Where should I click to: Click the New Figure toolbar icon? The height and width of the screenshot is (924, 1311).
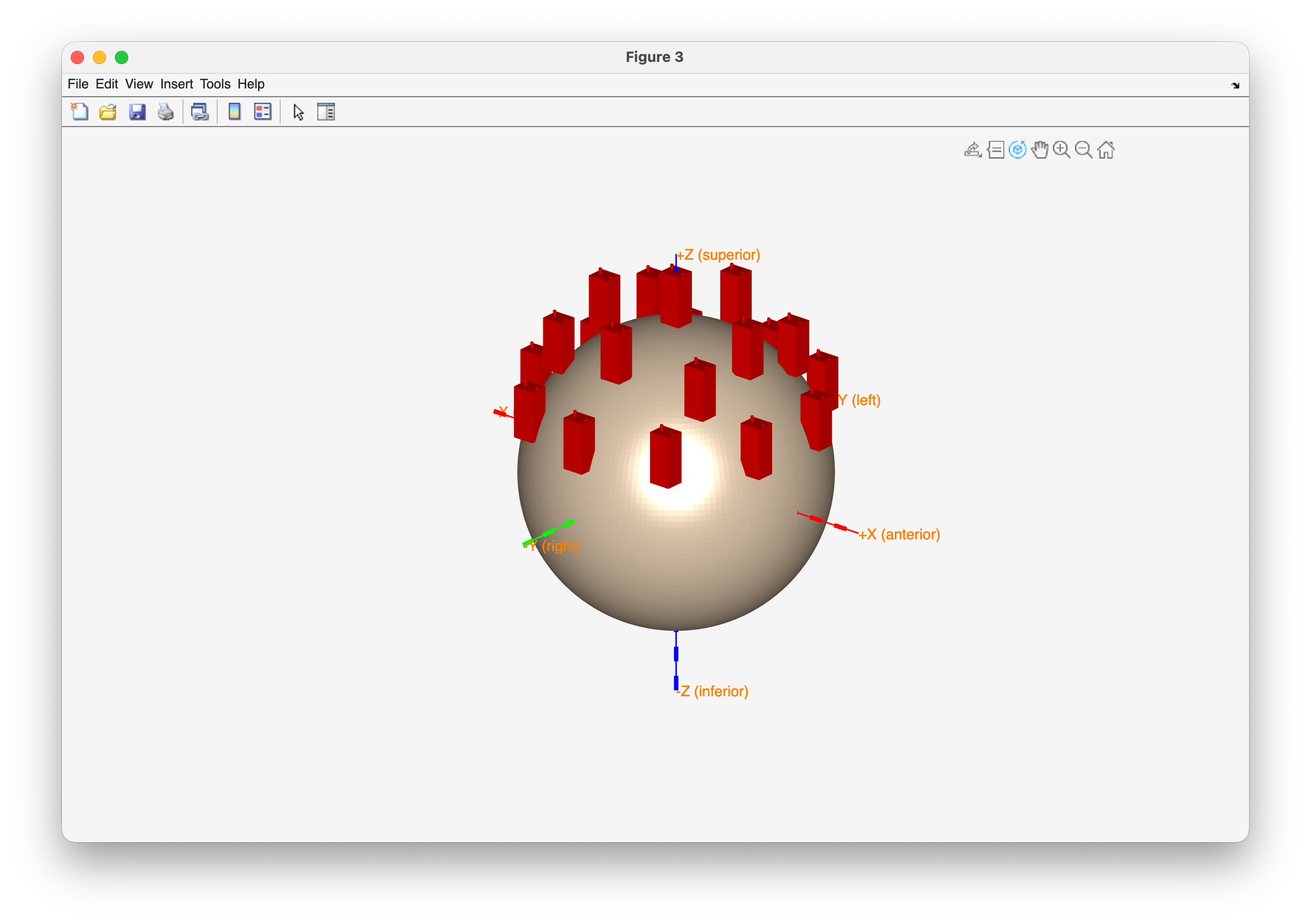pos(80,112)
